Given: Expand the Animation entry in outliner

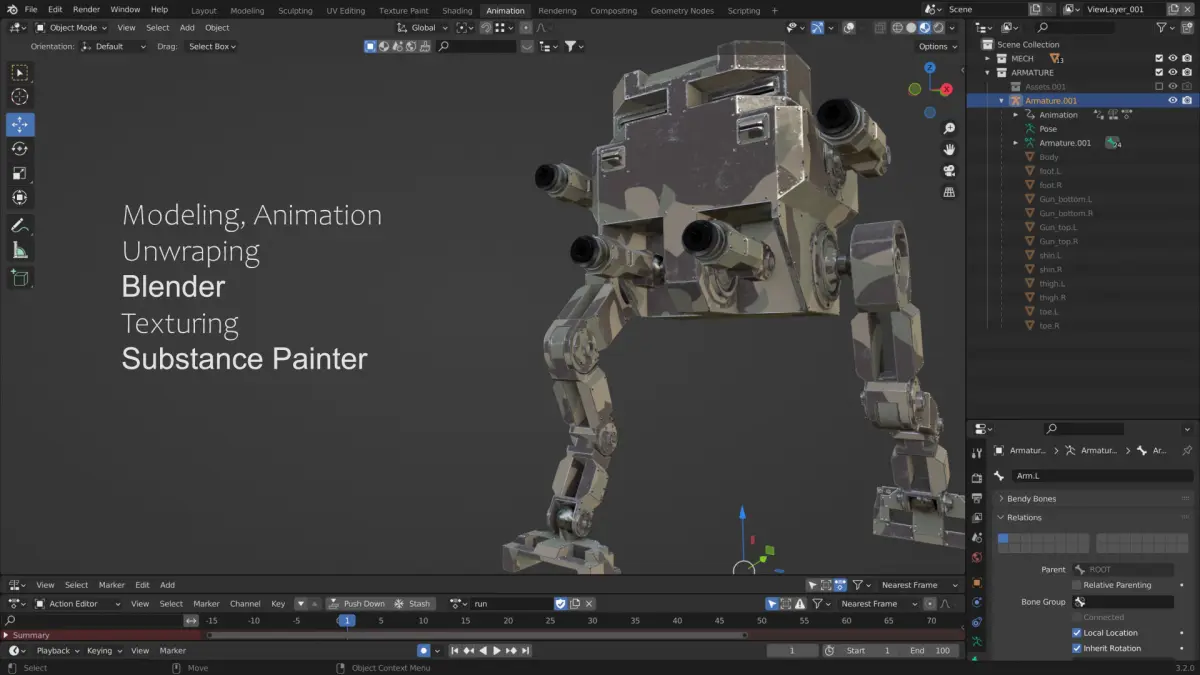Looking at the screenshot, I should point(1016,115).
